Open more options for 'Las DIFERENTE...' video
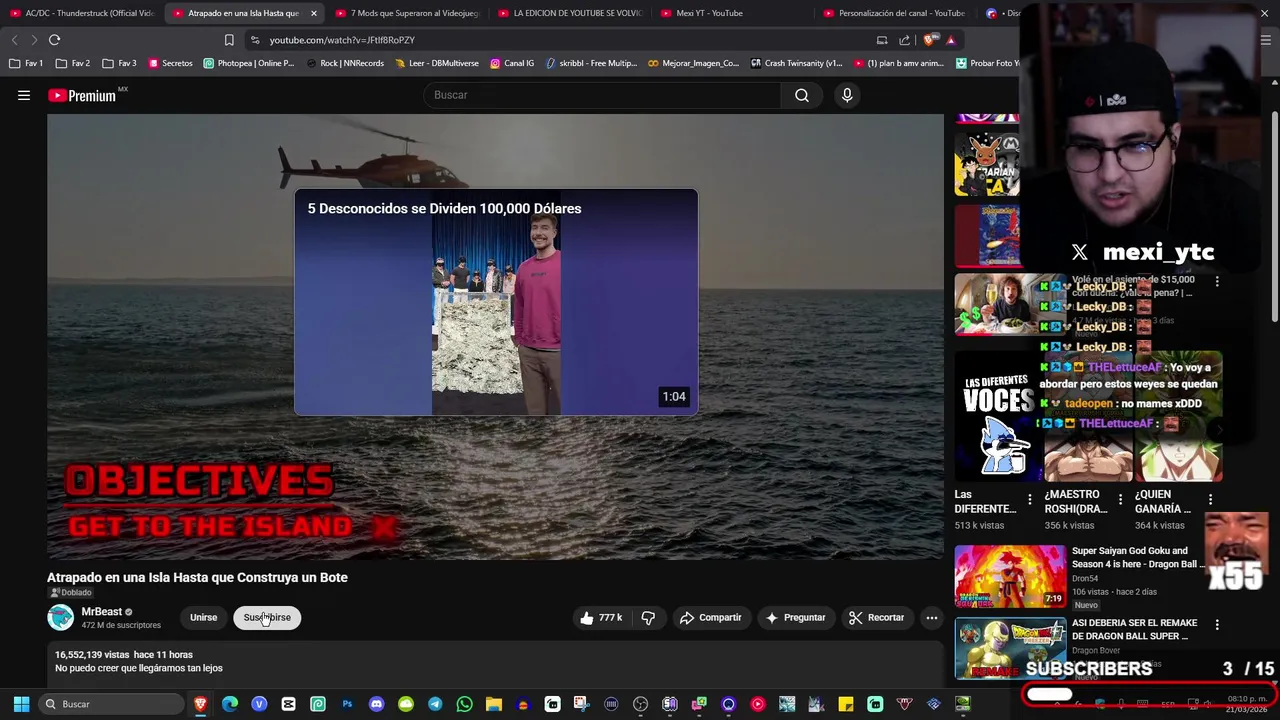The image size is (1280, 720). (1030, 499)
